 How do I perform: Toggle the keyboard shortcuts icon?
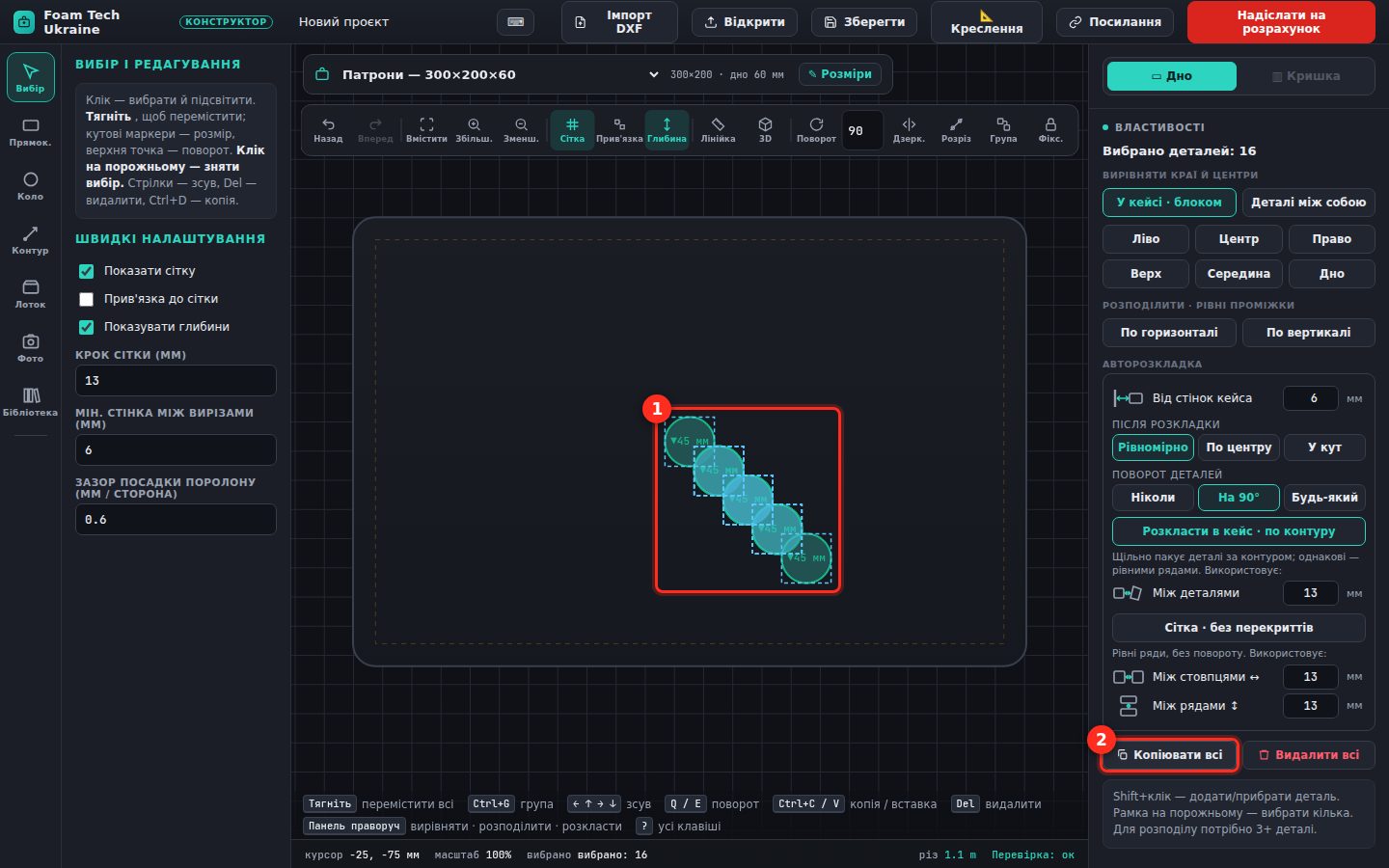(516, 22)
